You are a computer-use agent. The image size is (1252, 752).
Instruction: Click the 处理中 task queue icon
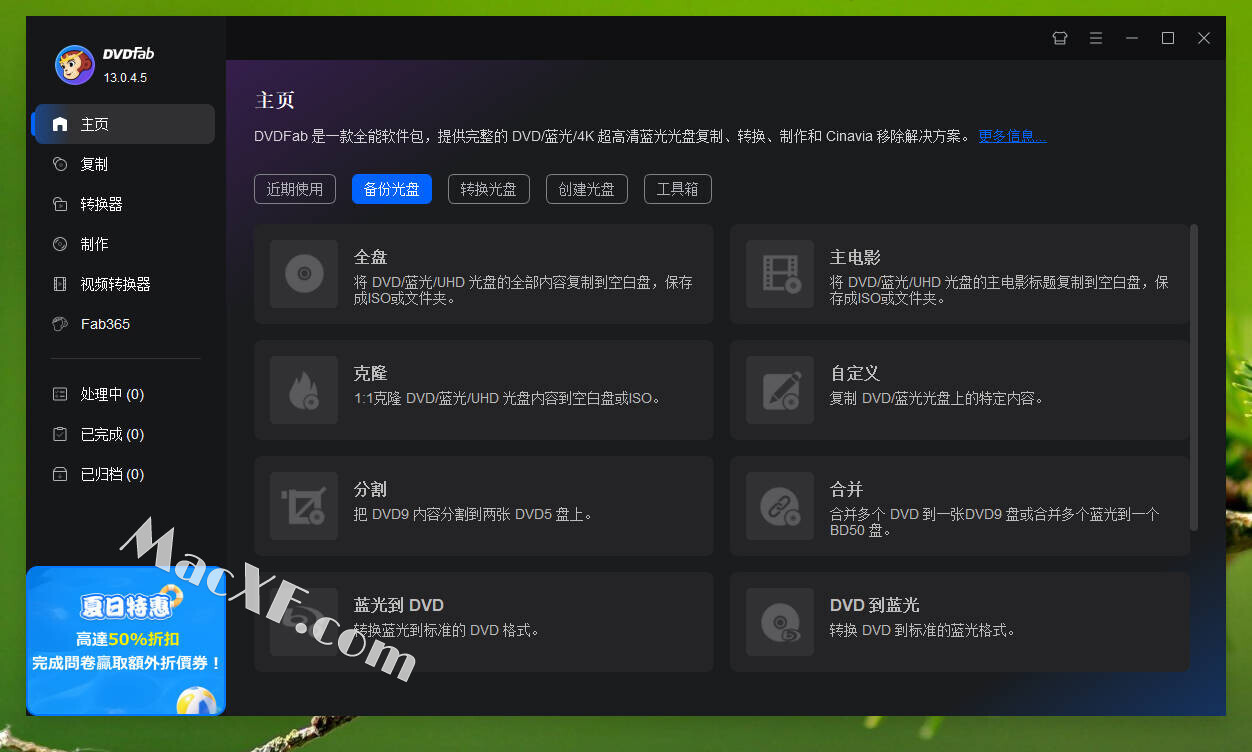(60, 394)
